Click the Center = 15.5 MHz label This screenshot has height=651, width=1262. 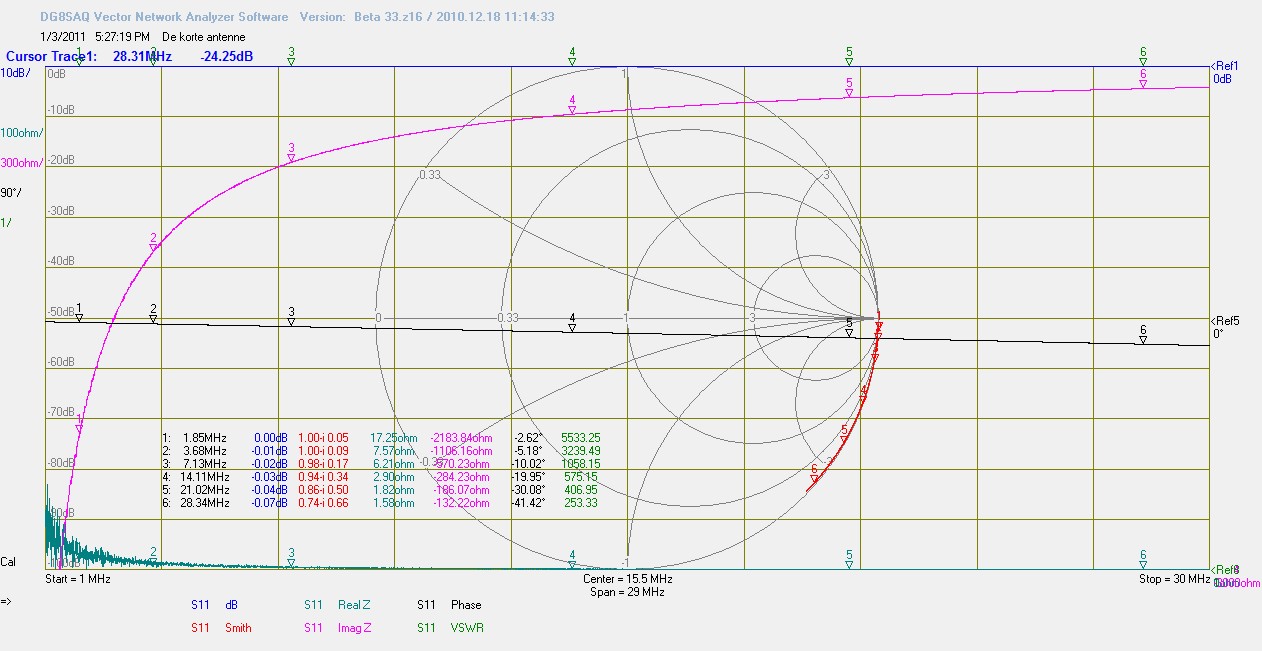pos(628,579)
